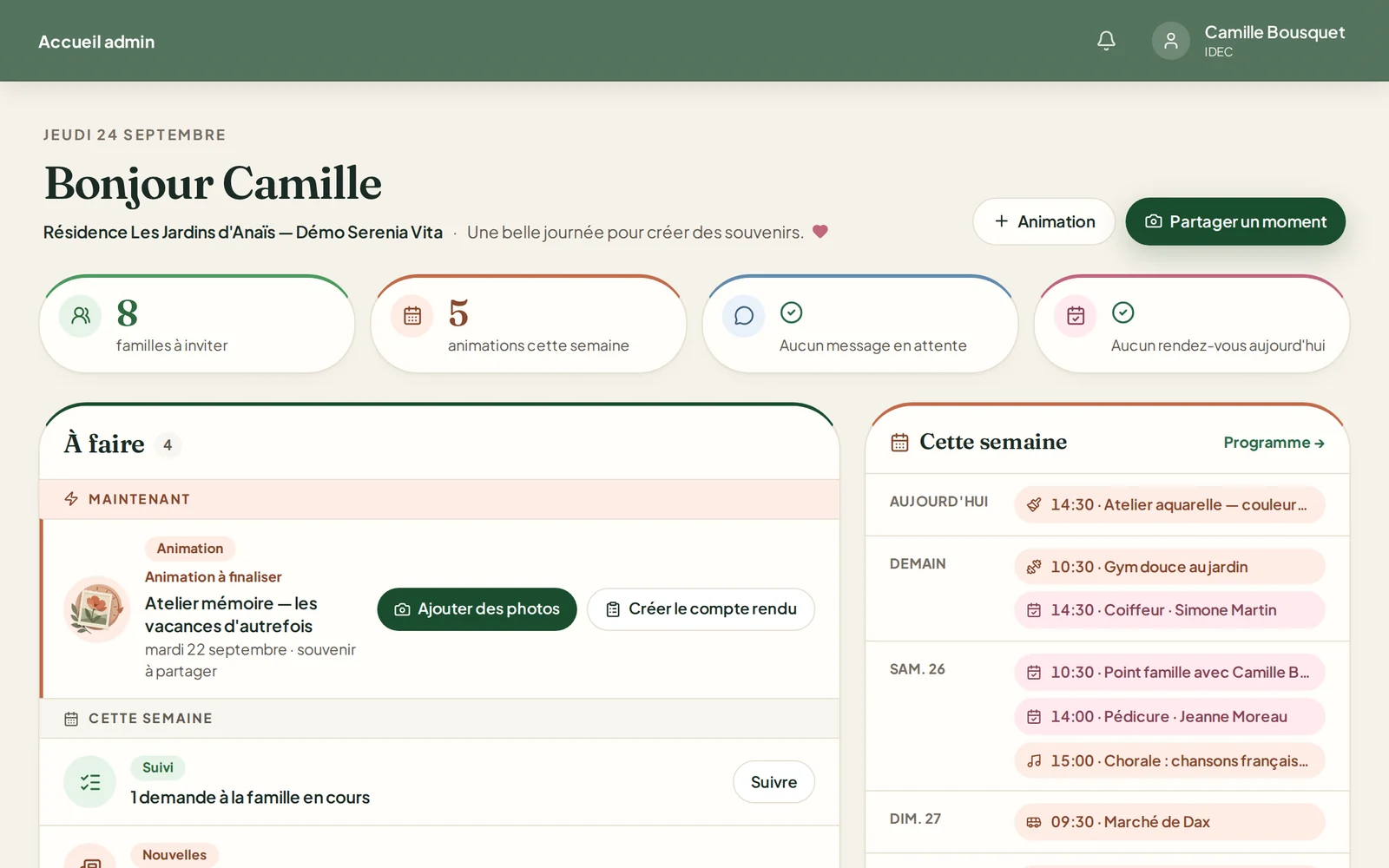Click the heart icon after the welcome message
This screenshot has width=1389, height=868.
coord(820,232)
